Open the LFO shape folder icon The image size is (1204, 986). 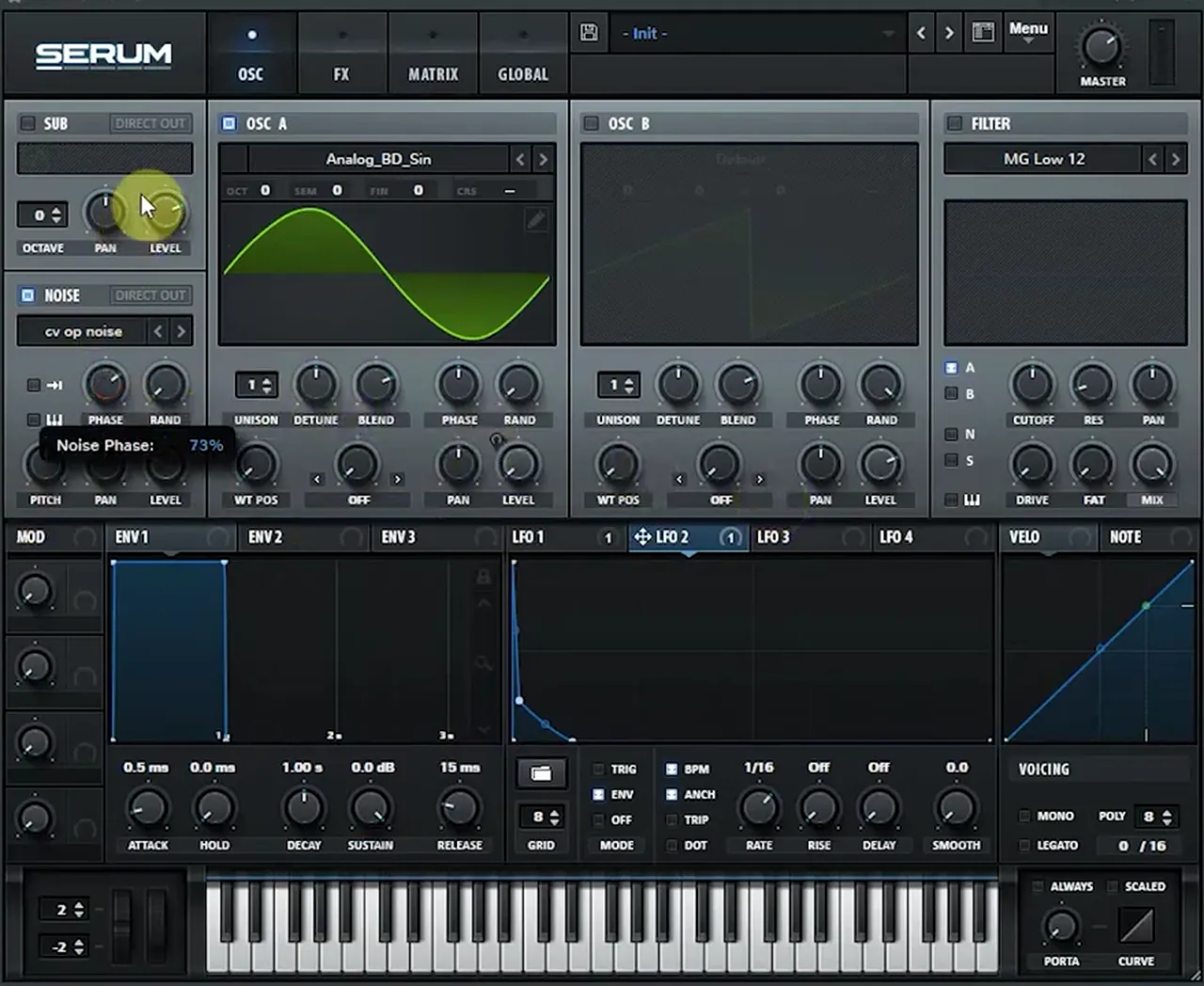[x=541, y=773]
